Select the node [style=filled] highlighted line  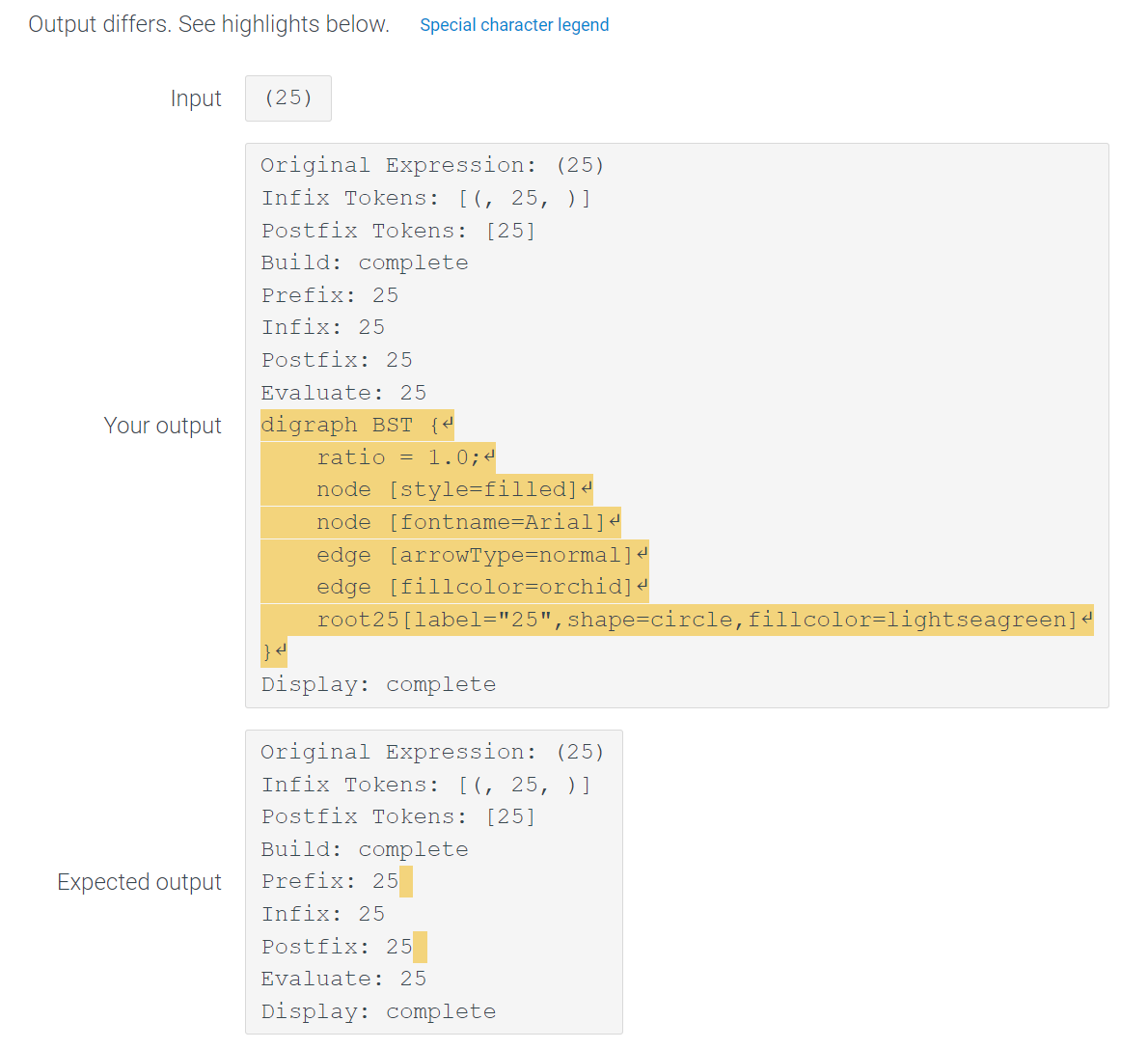coord(424,489)
